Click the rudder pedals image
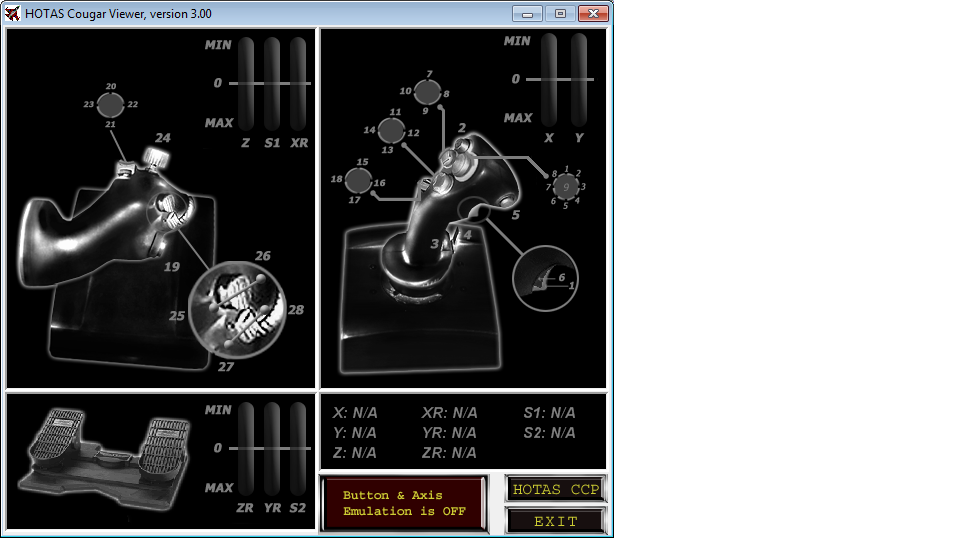This screenshot has height=540, width=960. coord(104,457)
